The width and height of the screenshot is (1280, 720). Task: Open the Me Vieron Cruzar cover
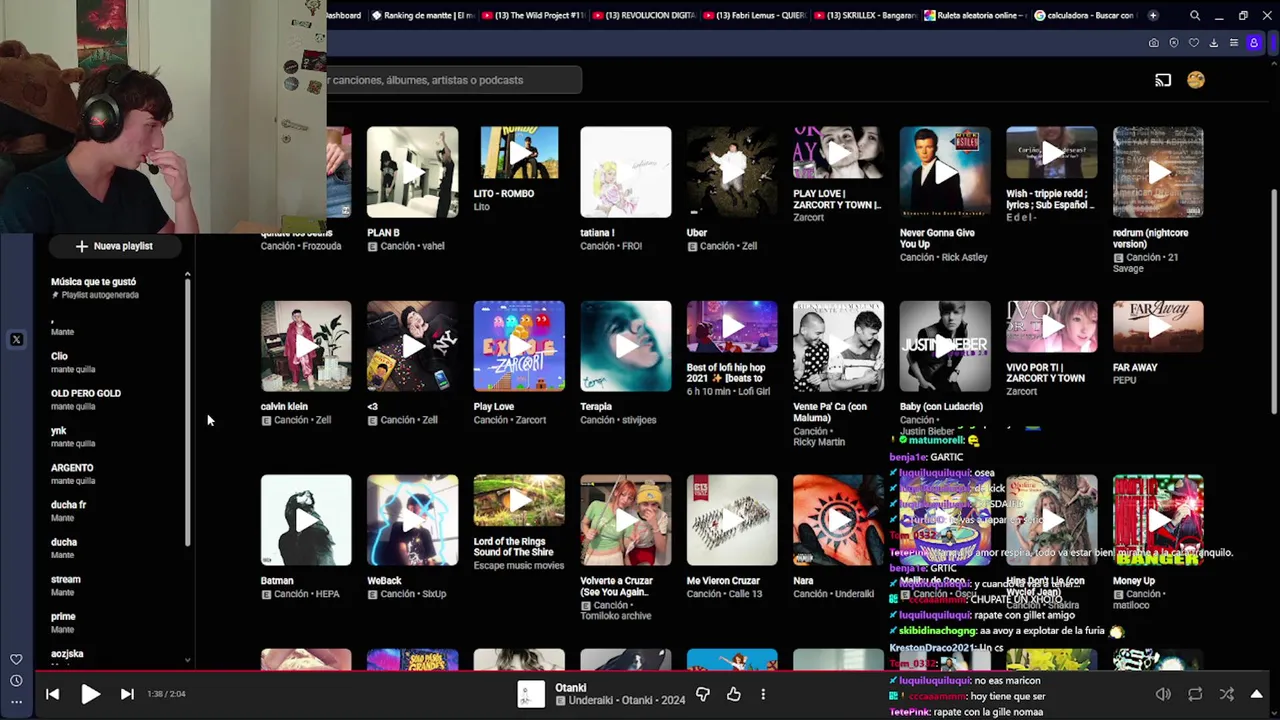[x=732, y=520]
